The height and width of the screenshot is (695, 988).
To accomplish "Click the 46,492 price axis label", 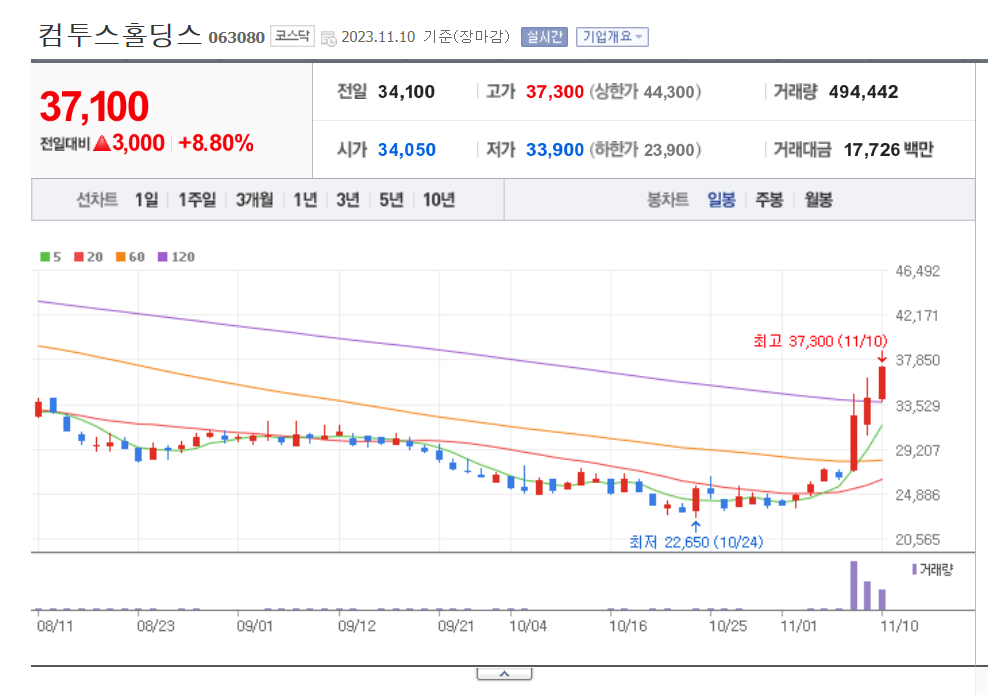I will (917, 272).
